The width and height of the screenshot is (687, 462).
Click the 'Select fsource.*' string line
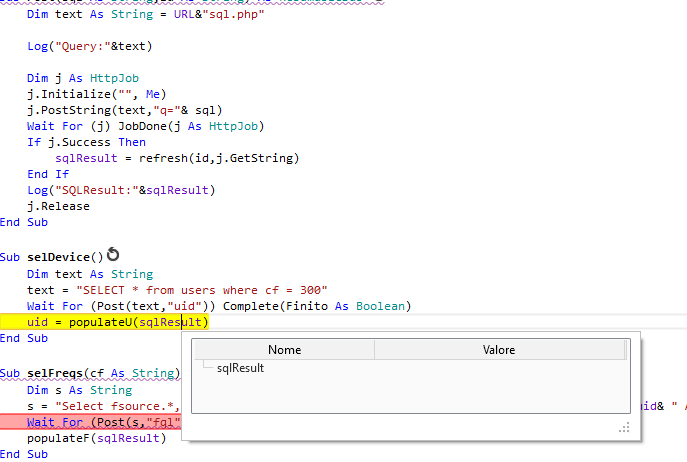(x=103, y=406)
